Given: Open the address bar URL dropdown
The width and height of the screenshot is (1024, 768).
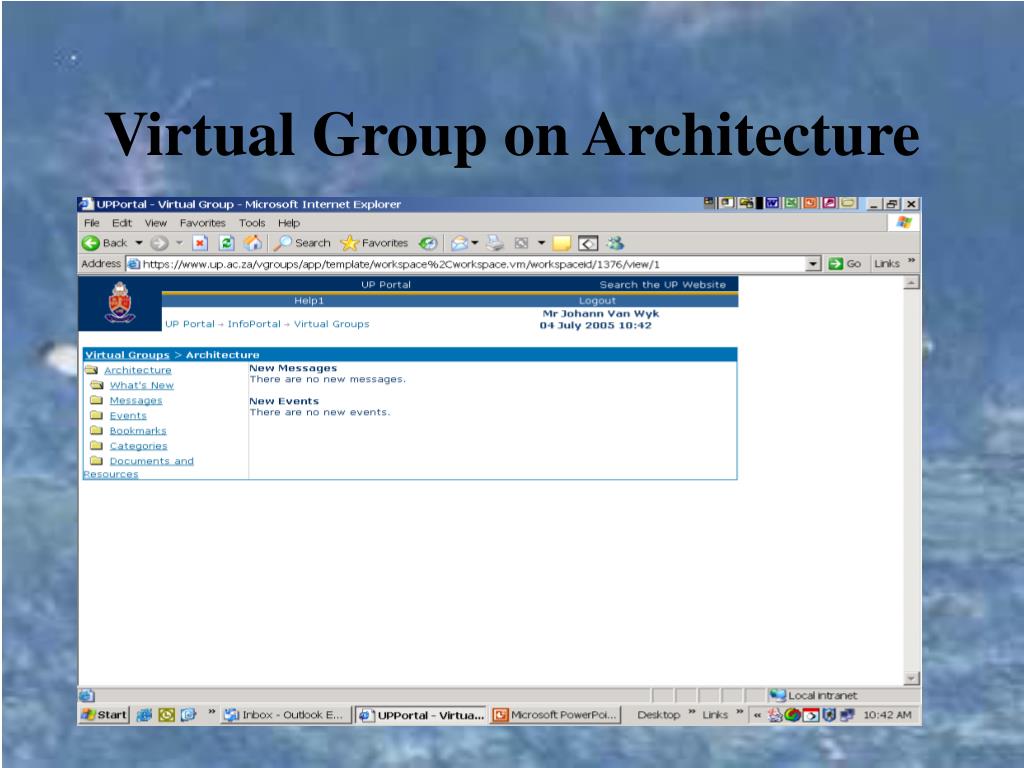Looking at the screenshot, I should pyautogui.click(x=812, y=264).
